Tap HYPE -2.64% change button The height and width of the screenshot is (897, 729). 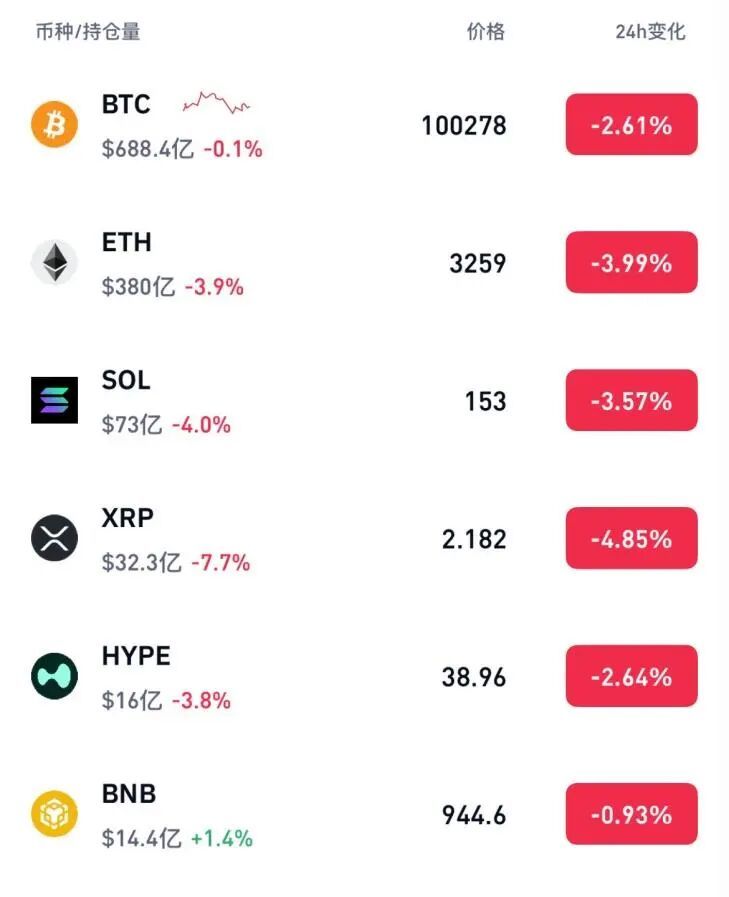631,677
